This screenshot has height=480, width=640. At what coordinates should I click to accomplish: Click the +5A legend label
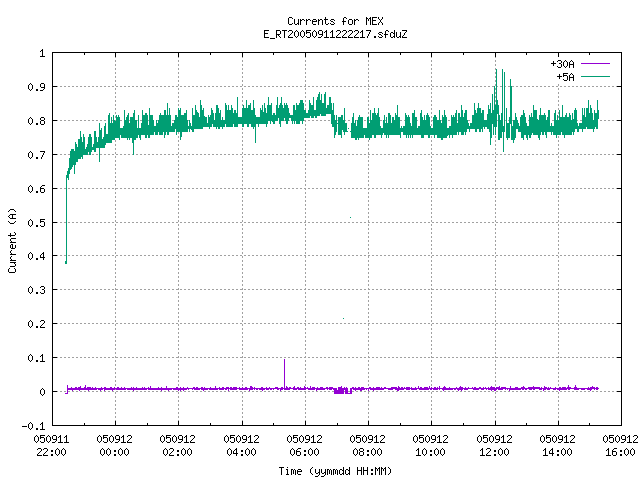point(565,77)
